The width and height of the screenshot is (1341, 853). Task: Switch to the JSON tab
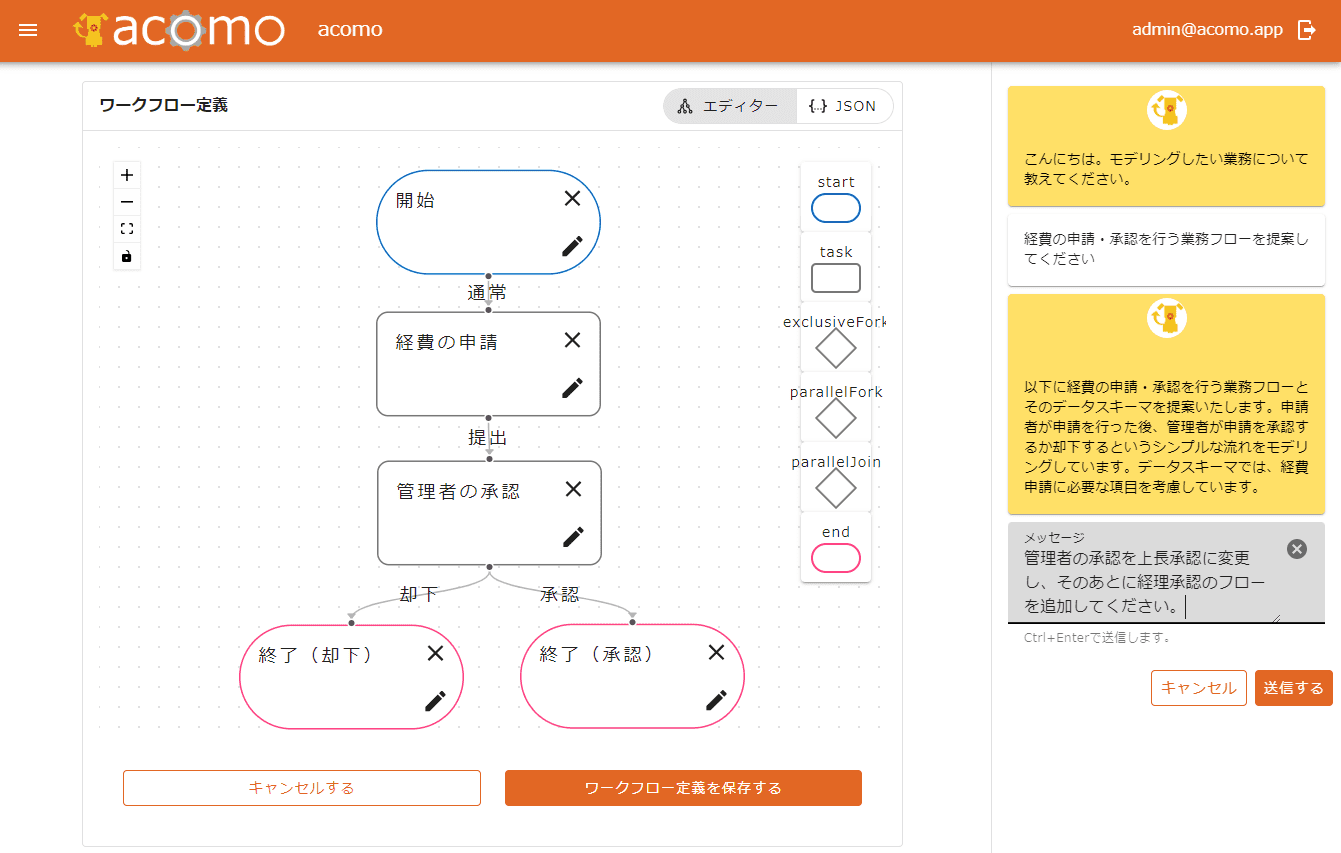click(x=843, y=106)
